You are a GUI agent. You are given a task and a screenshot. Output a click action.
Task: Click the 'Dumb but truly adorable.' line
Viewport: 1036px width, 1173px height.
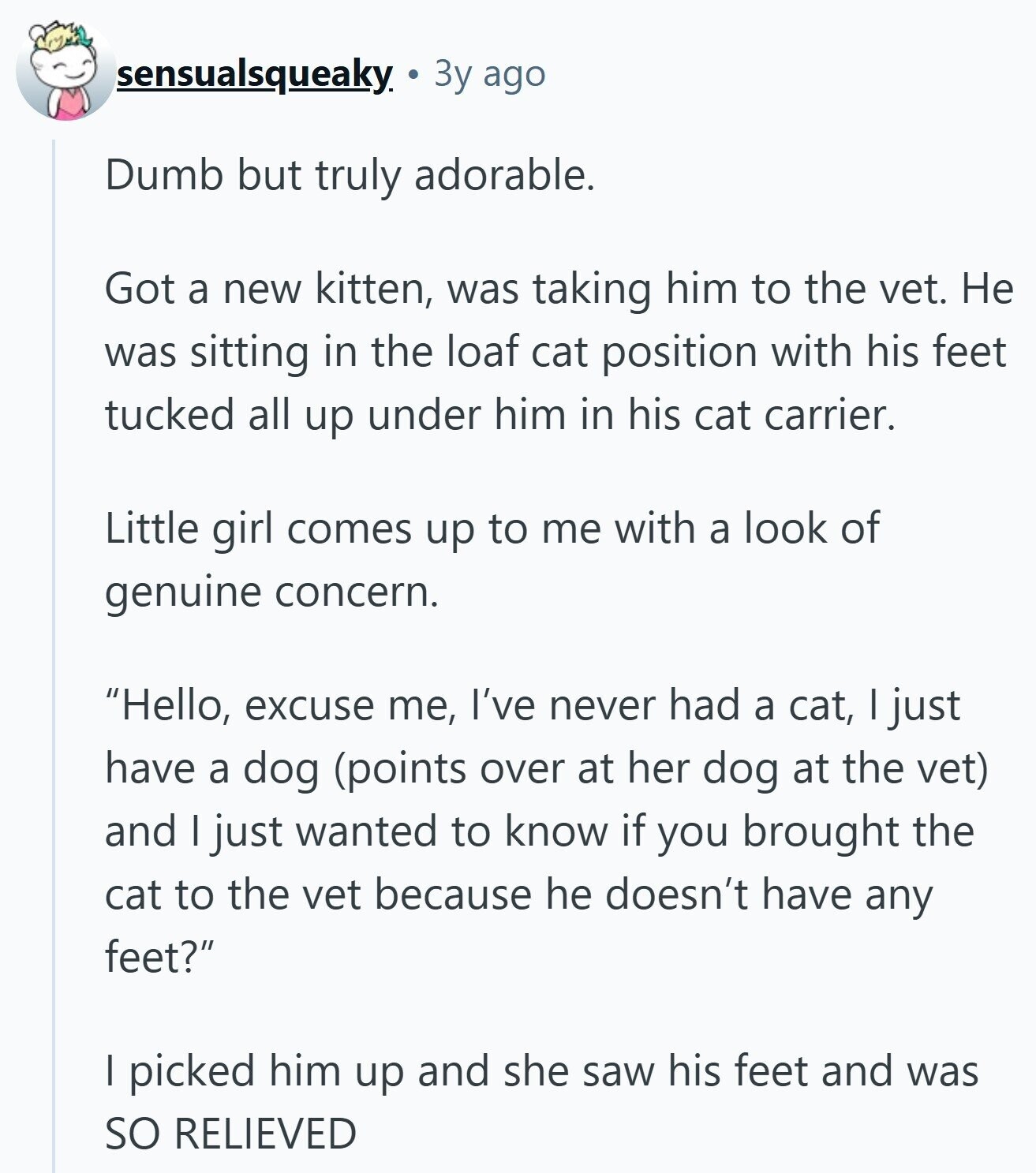[349, 174]
